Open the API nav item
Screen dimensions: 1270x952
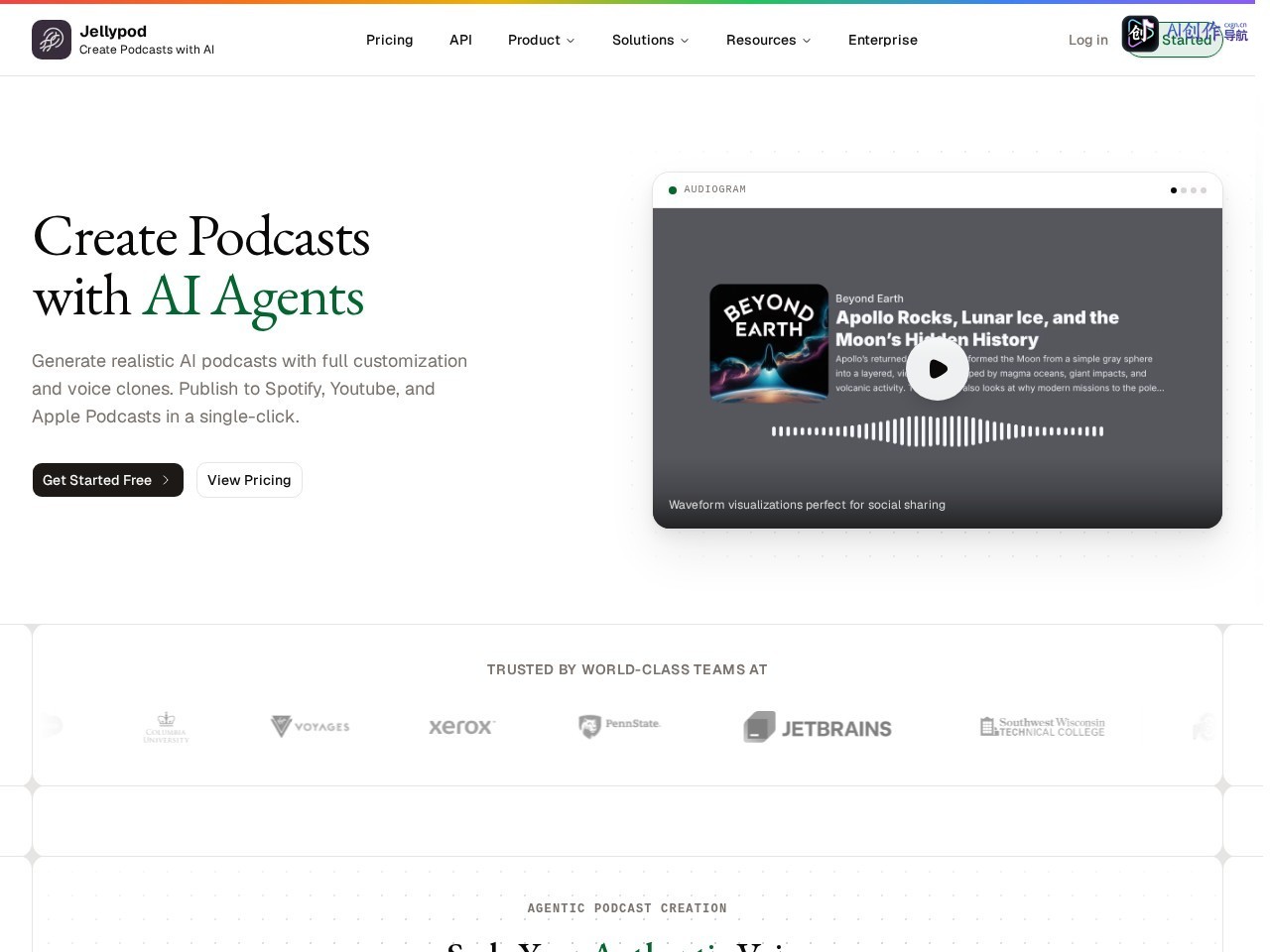click(460, 40)
